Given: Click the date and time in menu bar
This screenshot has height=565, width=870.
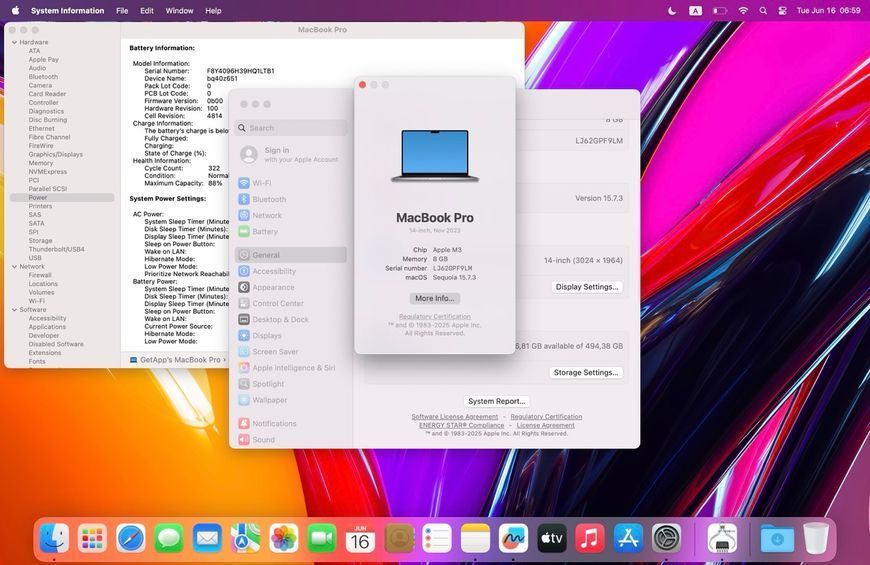Looking at the screenshot, I should point(828,11).
